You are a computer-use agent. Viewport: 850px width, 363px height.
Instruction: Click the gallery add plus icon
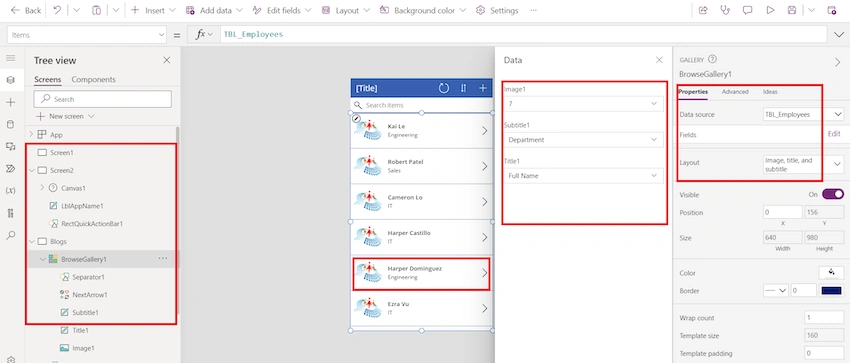482,88
